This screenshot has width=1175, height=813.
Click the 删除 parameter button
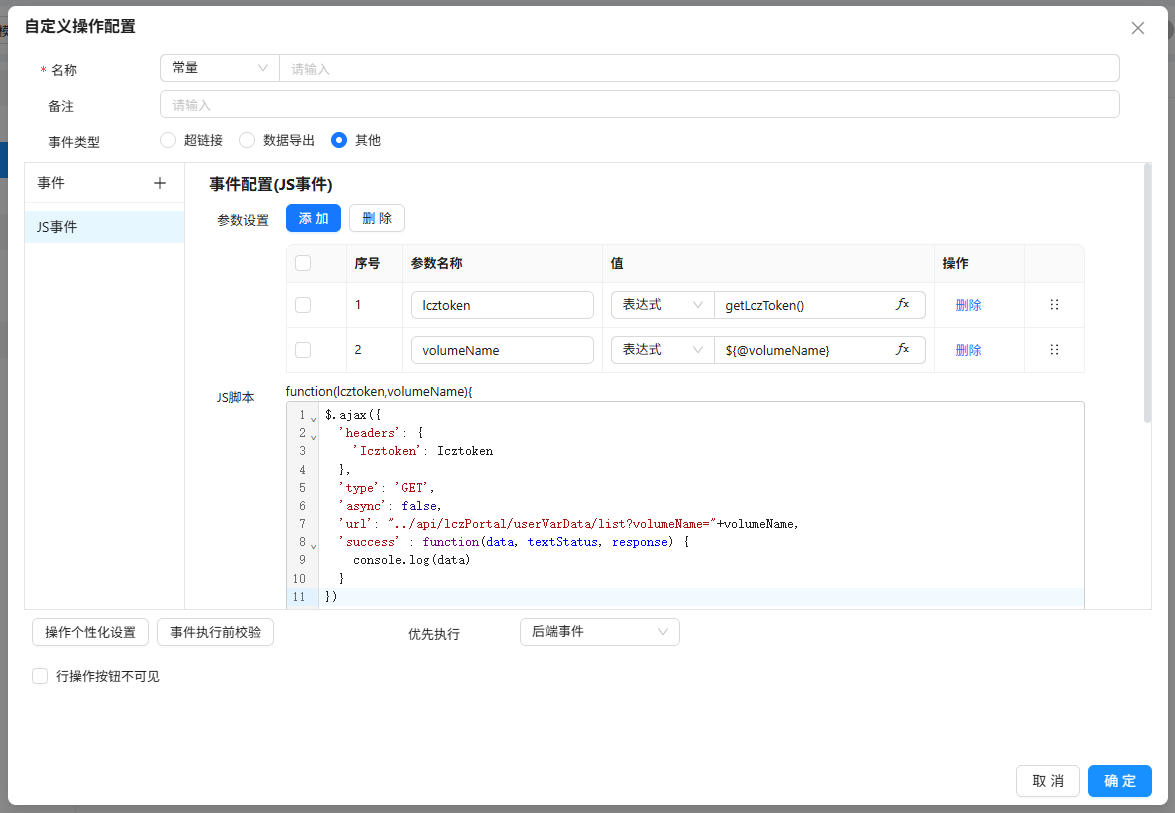tap(377, 218)
